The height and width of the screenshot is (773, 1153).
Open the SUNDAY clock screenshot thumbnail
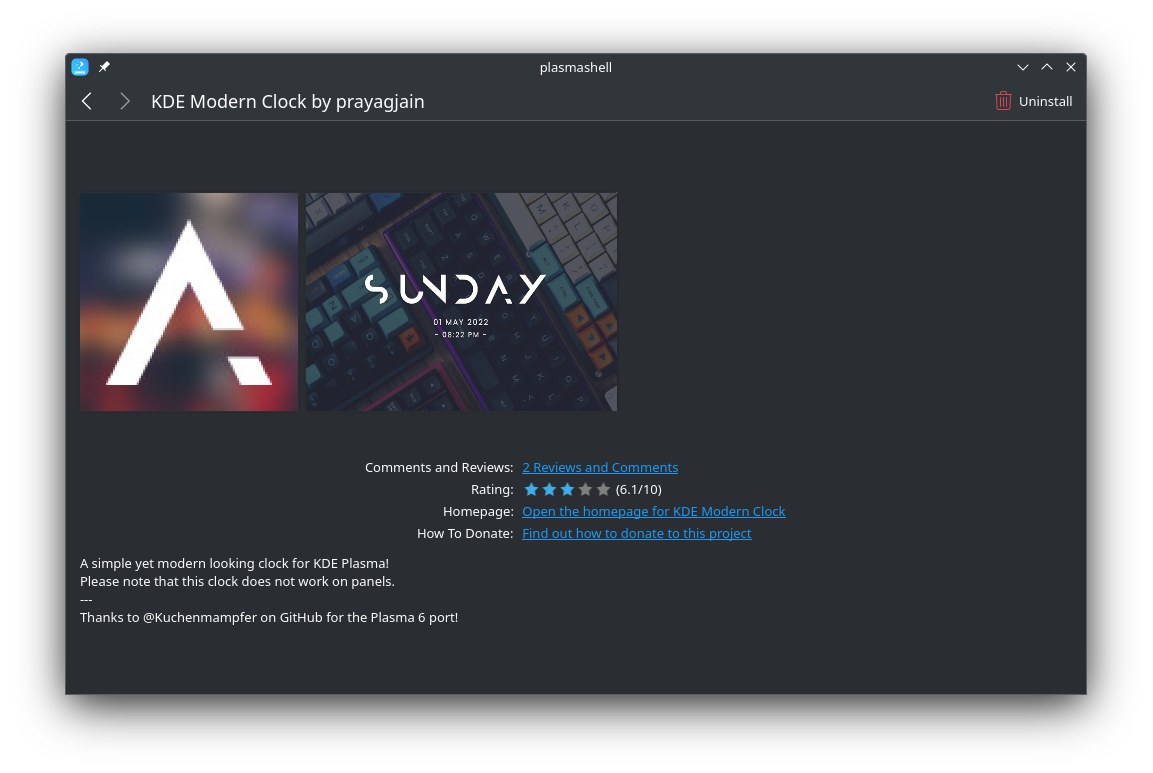tap(461, 301)
